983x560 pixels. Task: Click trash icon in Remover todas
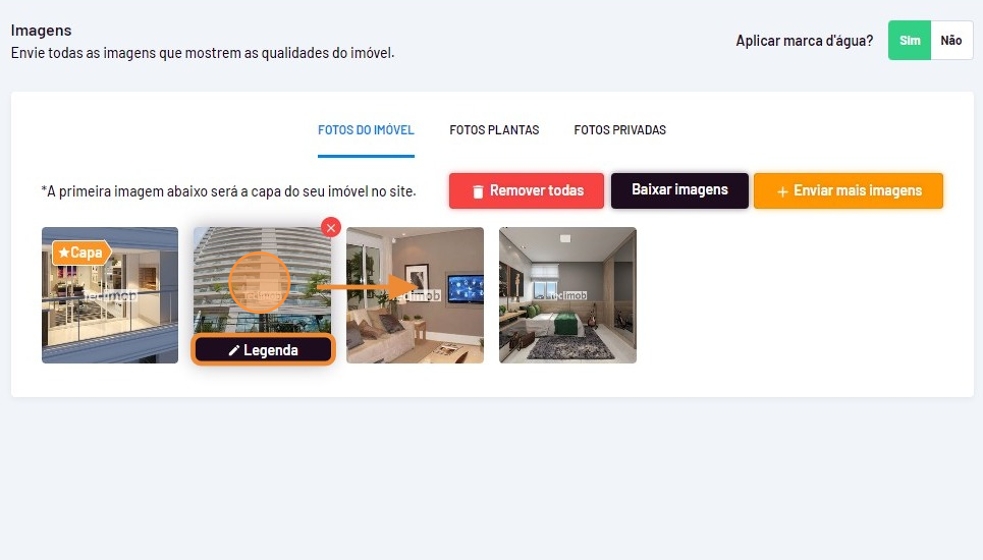coord(478,191)
